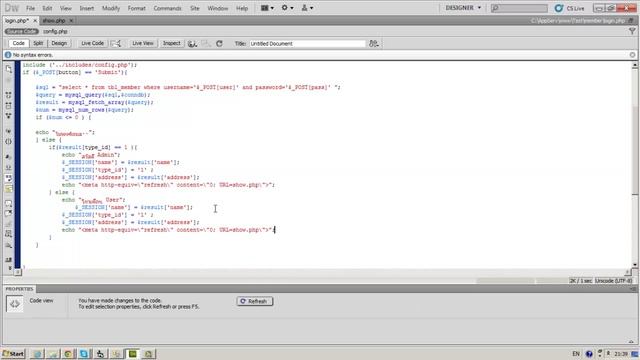
Task: Open the File menu
Action: 30,8
